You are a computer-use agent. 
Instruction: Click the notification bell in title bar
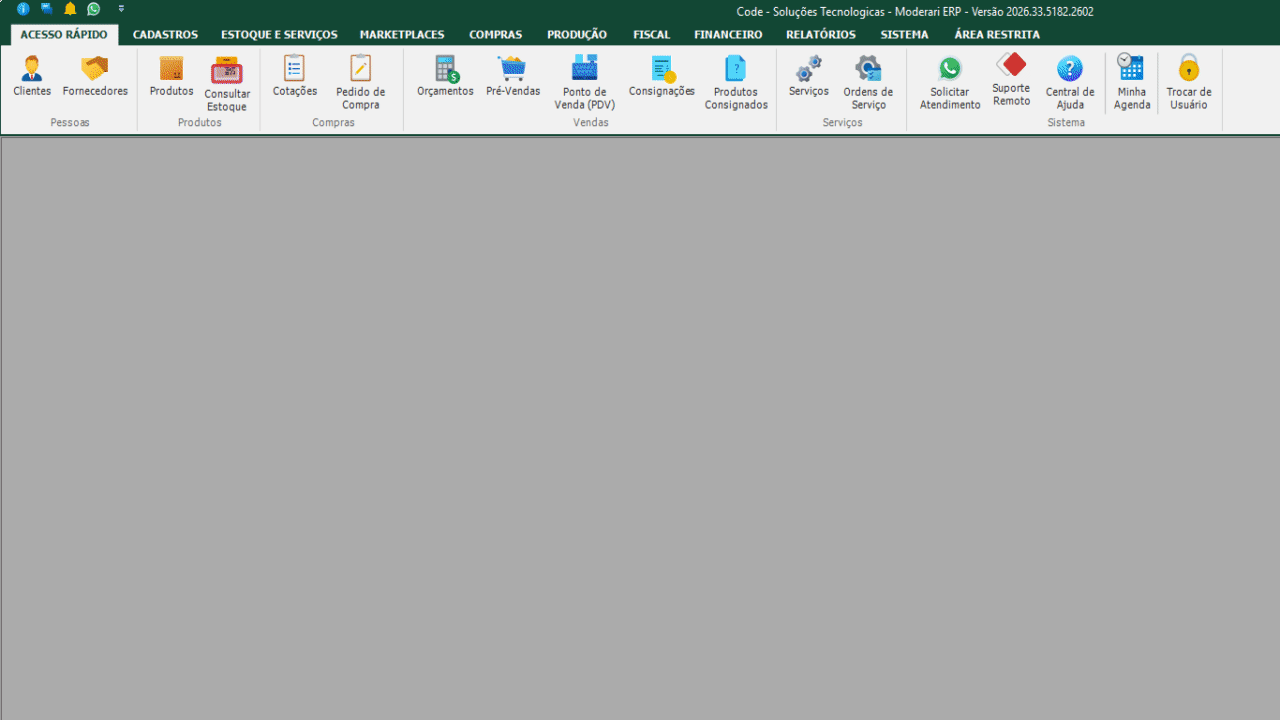coord(70,9)
